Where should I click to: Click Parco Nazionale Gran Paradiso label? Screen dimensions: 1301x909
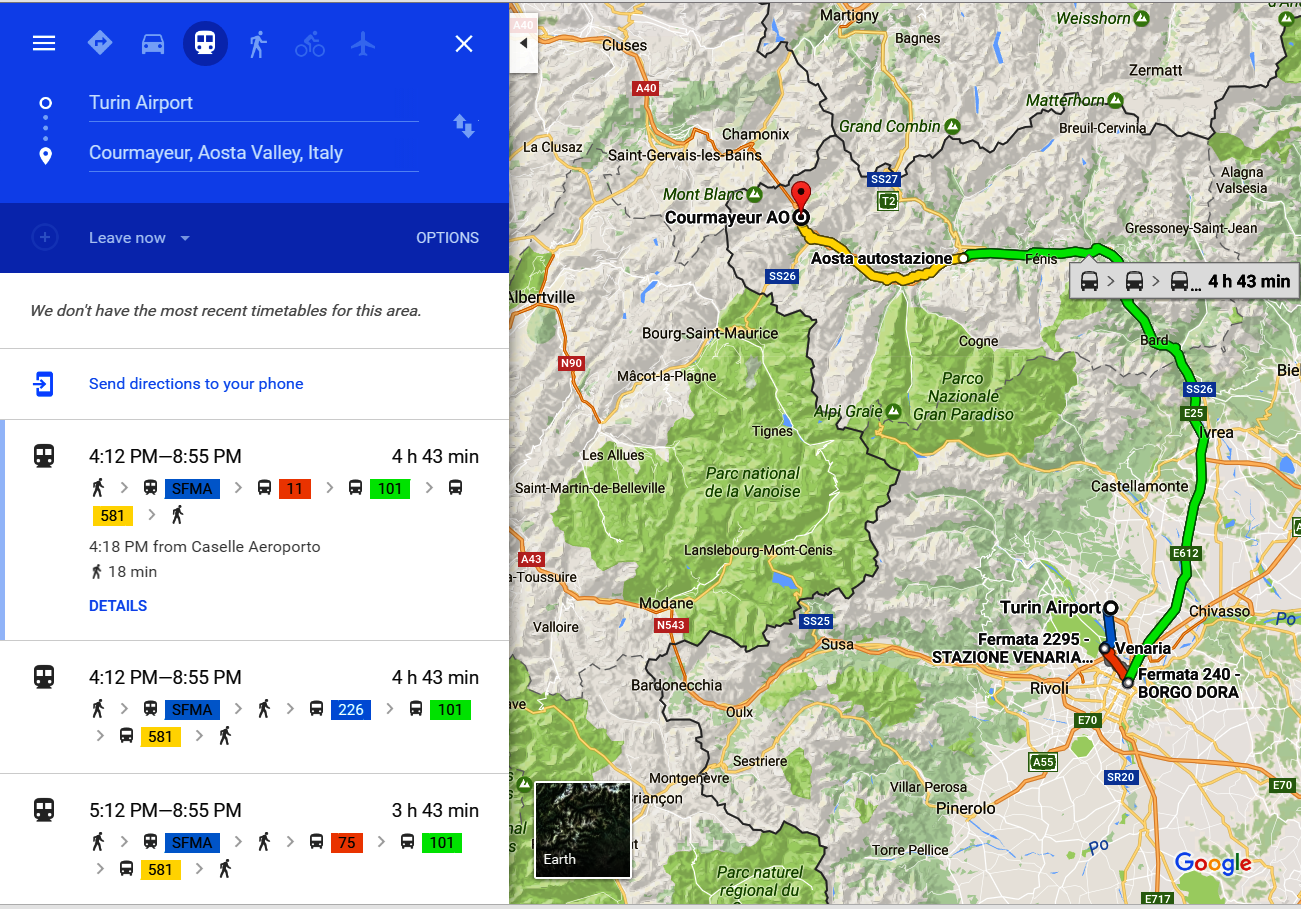(963, 396)
